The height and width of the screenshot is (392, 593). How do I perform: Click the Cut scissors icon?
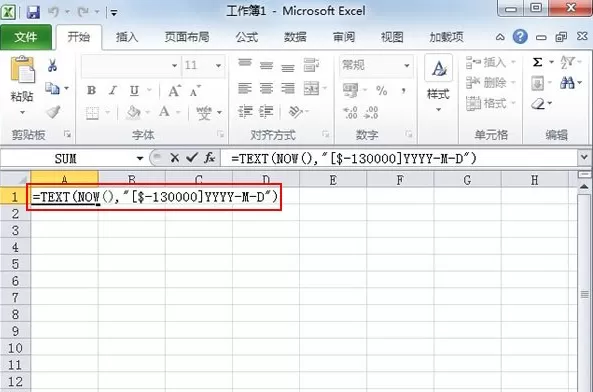52,65
